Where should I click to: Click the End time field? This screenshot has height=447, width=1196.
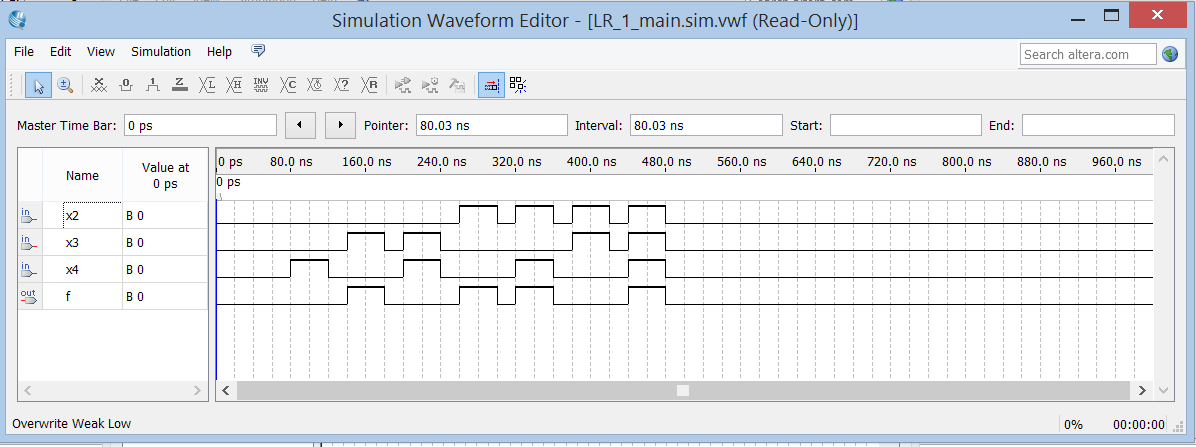[x=1098, y=125]
